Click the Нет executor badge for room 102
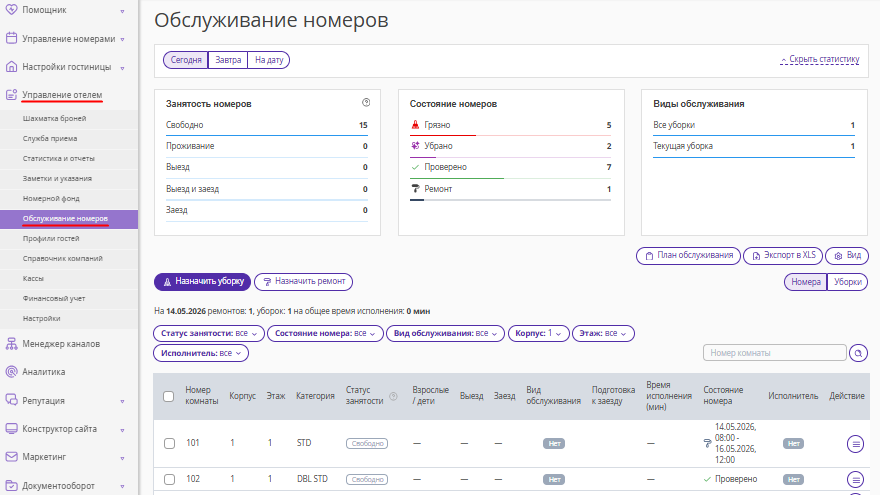 point(794,479)
